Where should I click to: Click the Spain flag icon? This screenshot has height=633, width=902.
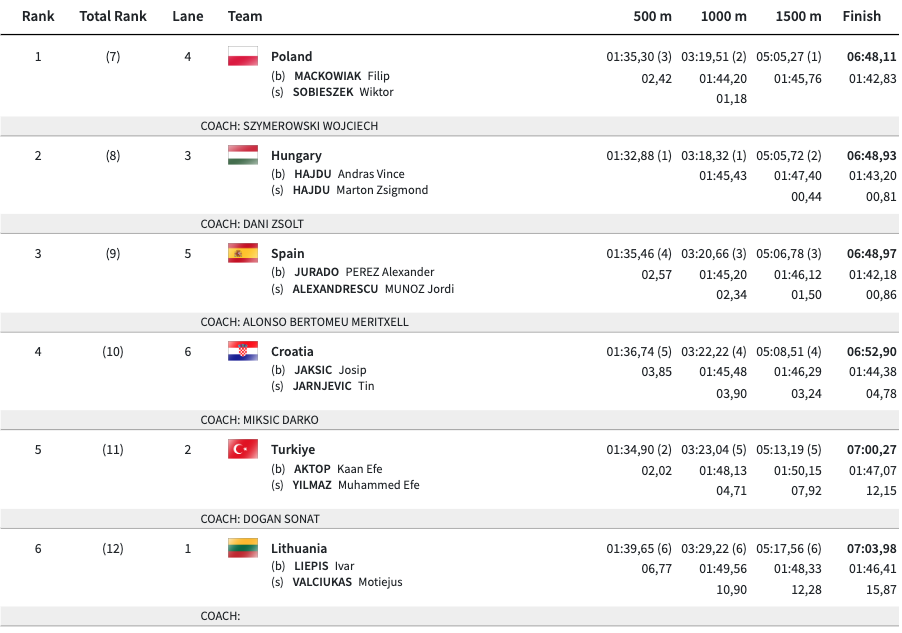click(x=243, y=253)
